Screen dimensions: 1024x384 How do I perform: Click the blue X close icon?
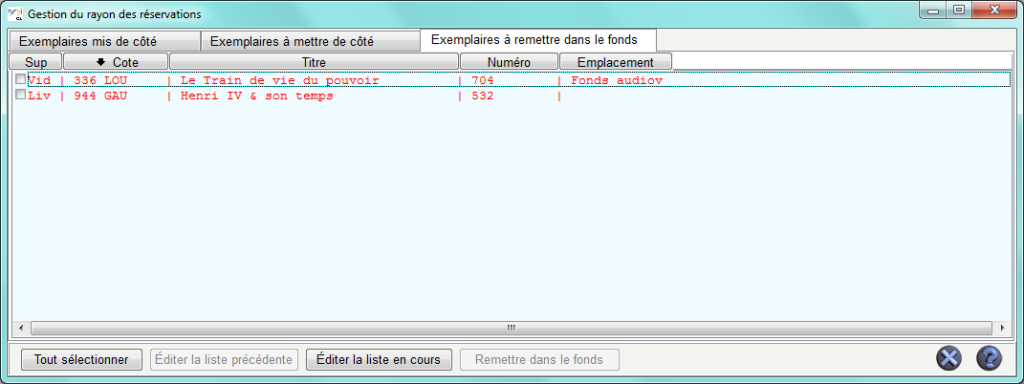point(949,358)
